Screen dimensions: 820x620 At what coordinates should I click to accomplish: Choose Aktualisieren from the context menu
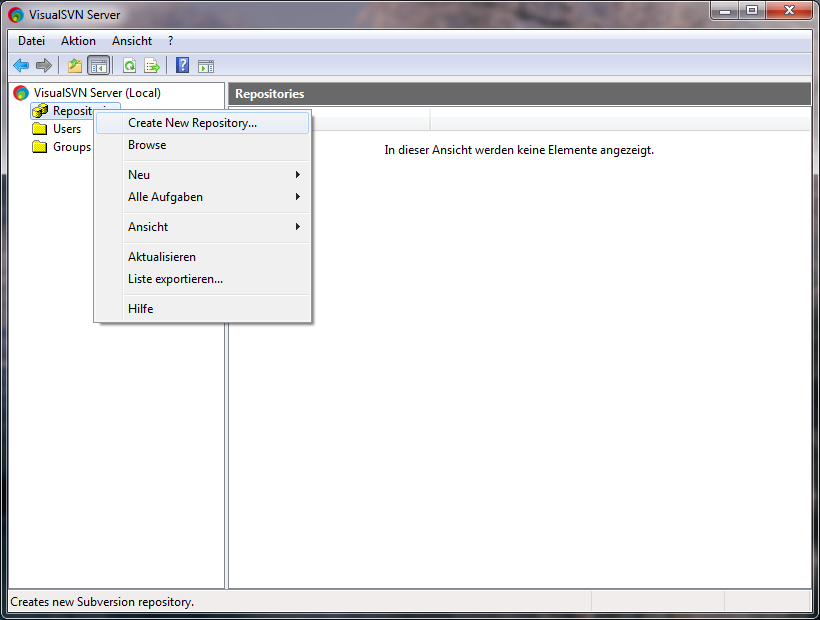[x=202, y=257]
